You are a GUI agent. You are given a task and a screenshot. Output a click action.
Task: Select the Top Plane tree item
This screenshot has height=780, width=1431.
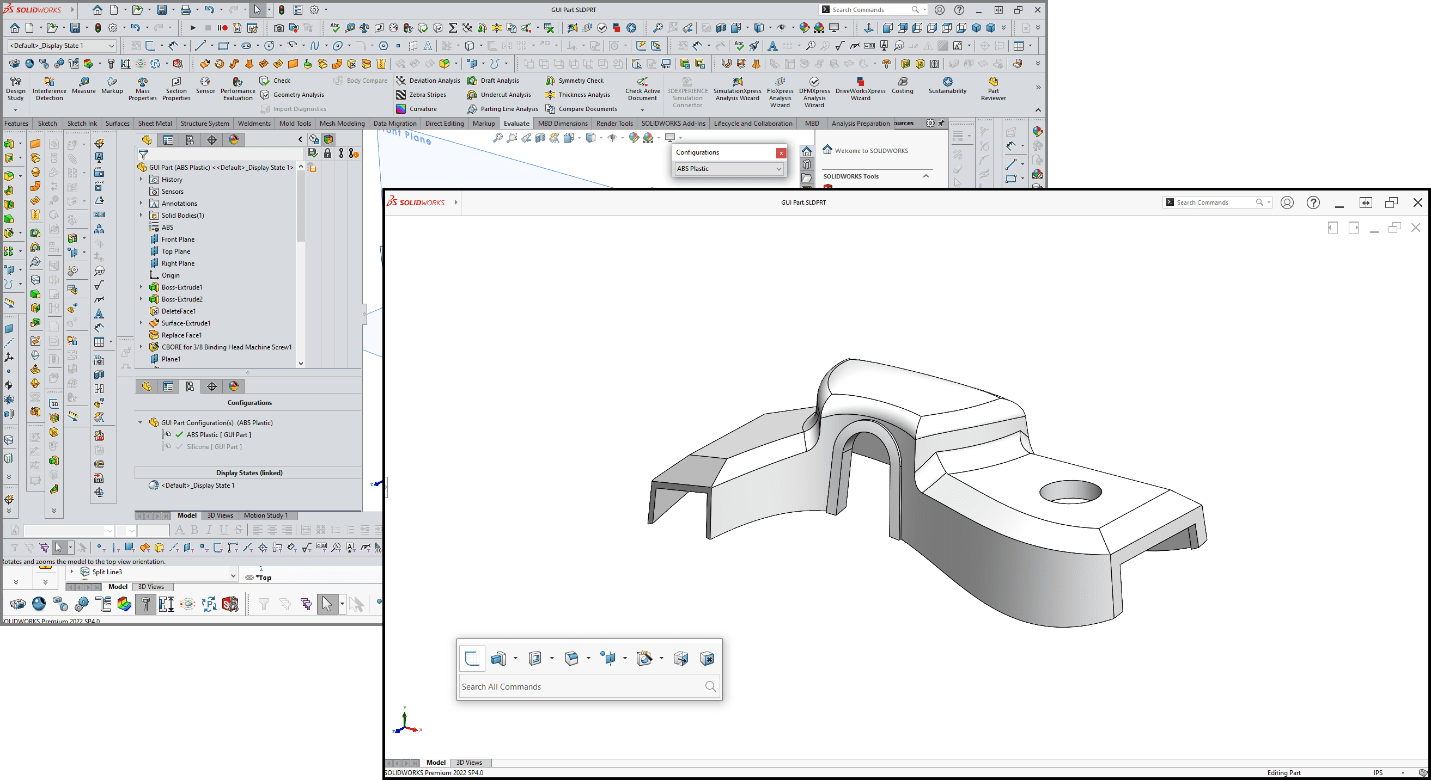point(176,252)
